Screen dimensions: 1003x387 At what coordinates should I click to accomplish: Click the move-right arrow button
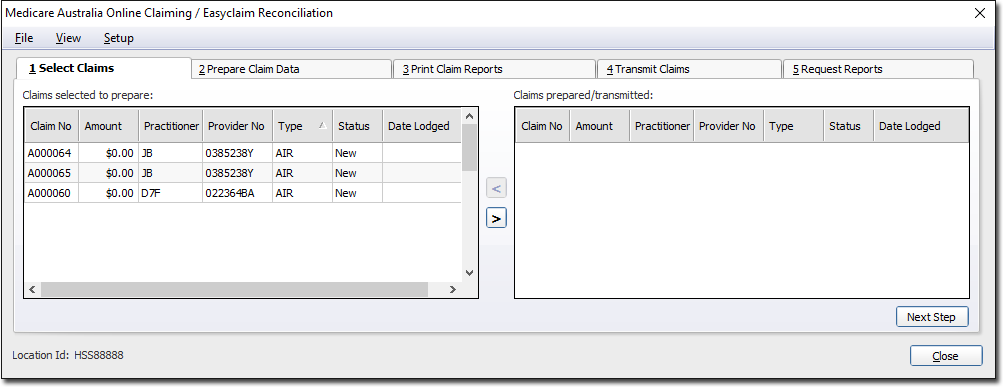tap(496, 218)
